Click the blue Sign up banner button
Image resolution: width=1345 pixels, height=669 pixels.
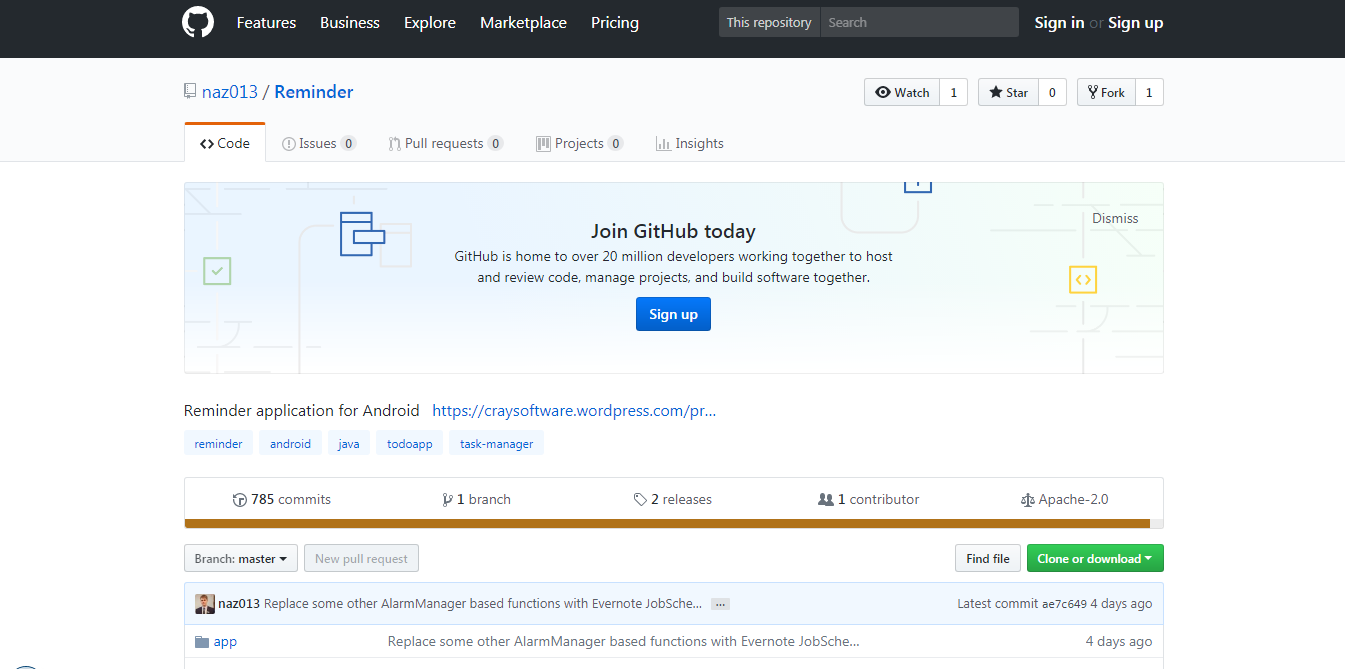[673, 314]
